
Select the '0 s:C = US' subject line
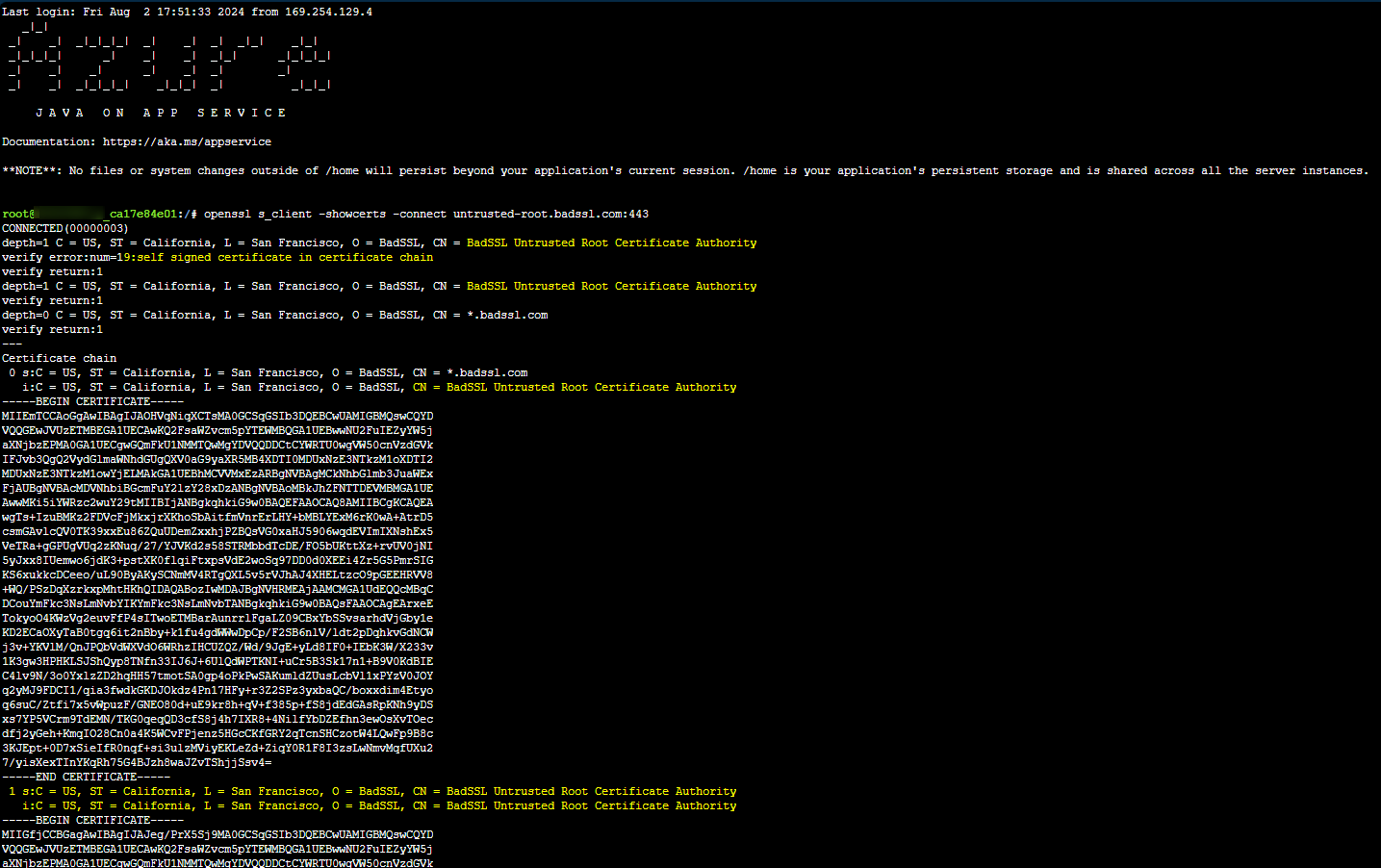[268, 372]
